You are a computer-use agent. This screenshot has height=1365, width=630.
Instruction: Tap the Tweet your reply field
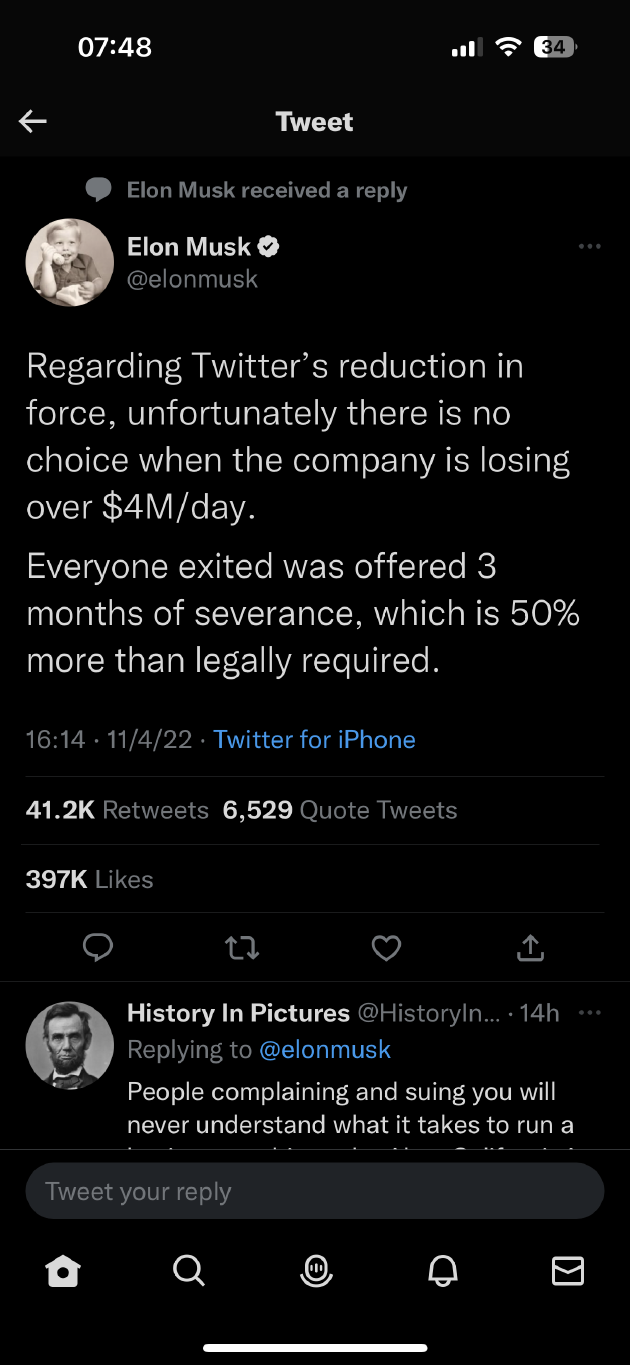[315, 1191]
